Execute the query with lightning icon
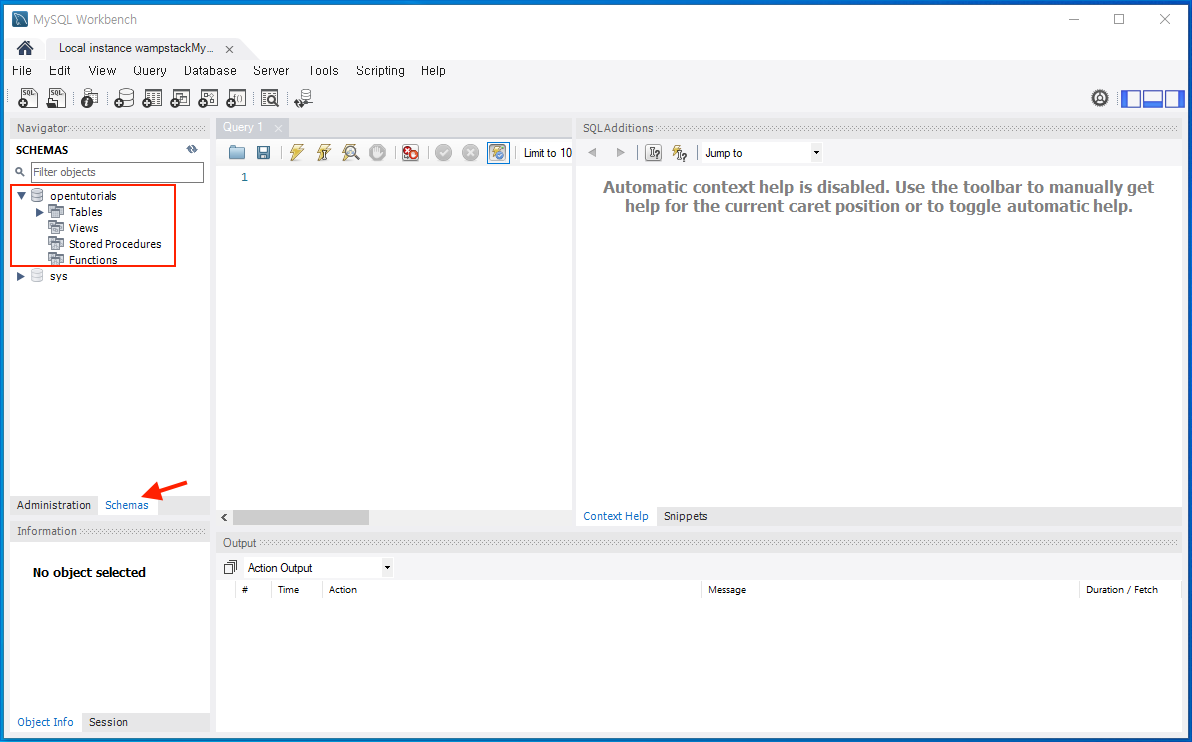This screenshot has height=742, width=1192. (296, 153)
